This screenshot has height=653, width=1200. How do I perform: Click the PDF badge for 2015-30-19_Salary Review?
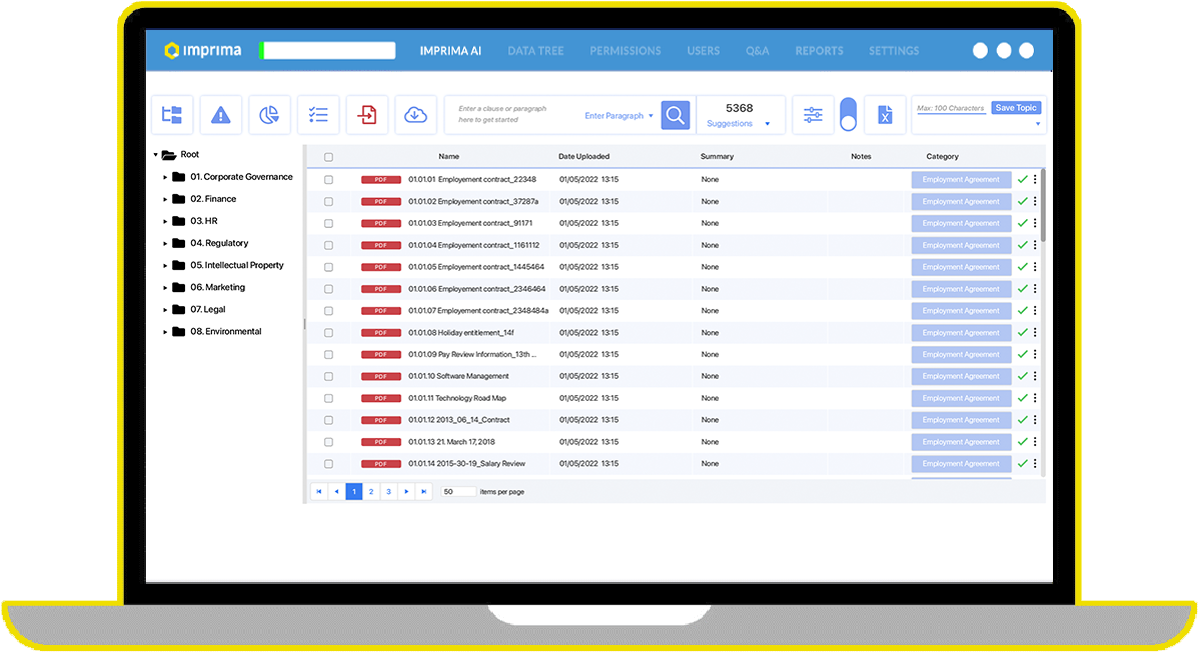point(381,464)
